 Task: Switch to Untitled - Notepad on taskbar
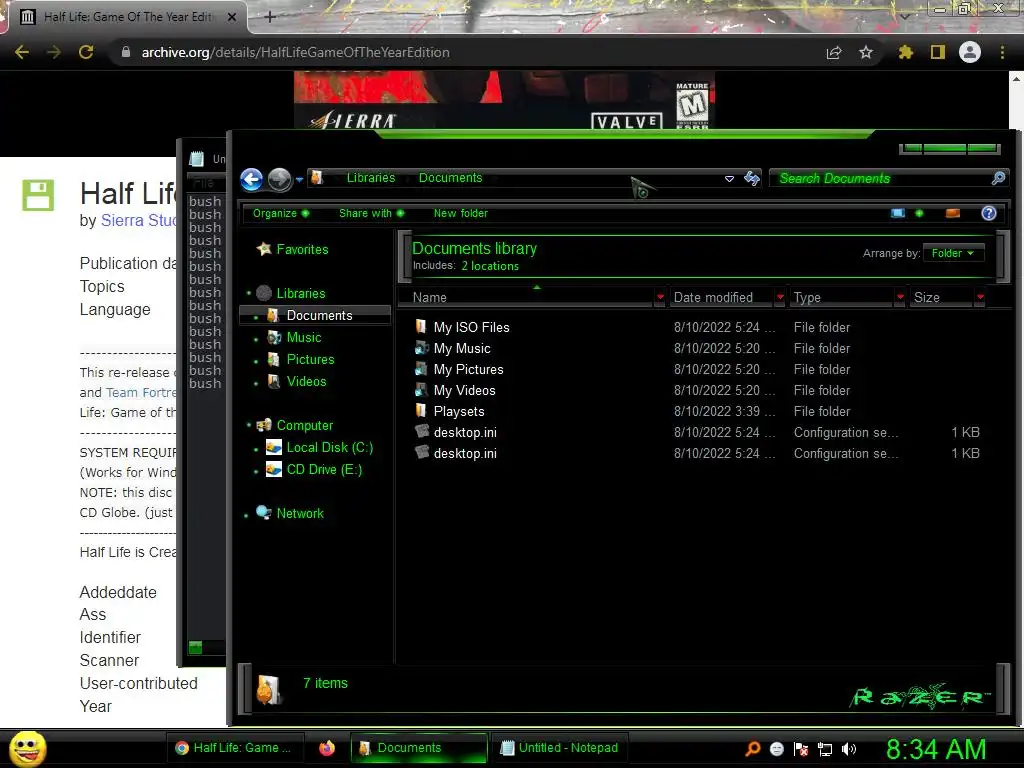tap(559, 748)
